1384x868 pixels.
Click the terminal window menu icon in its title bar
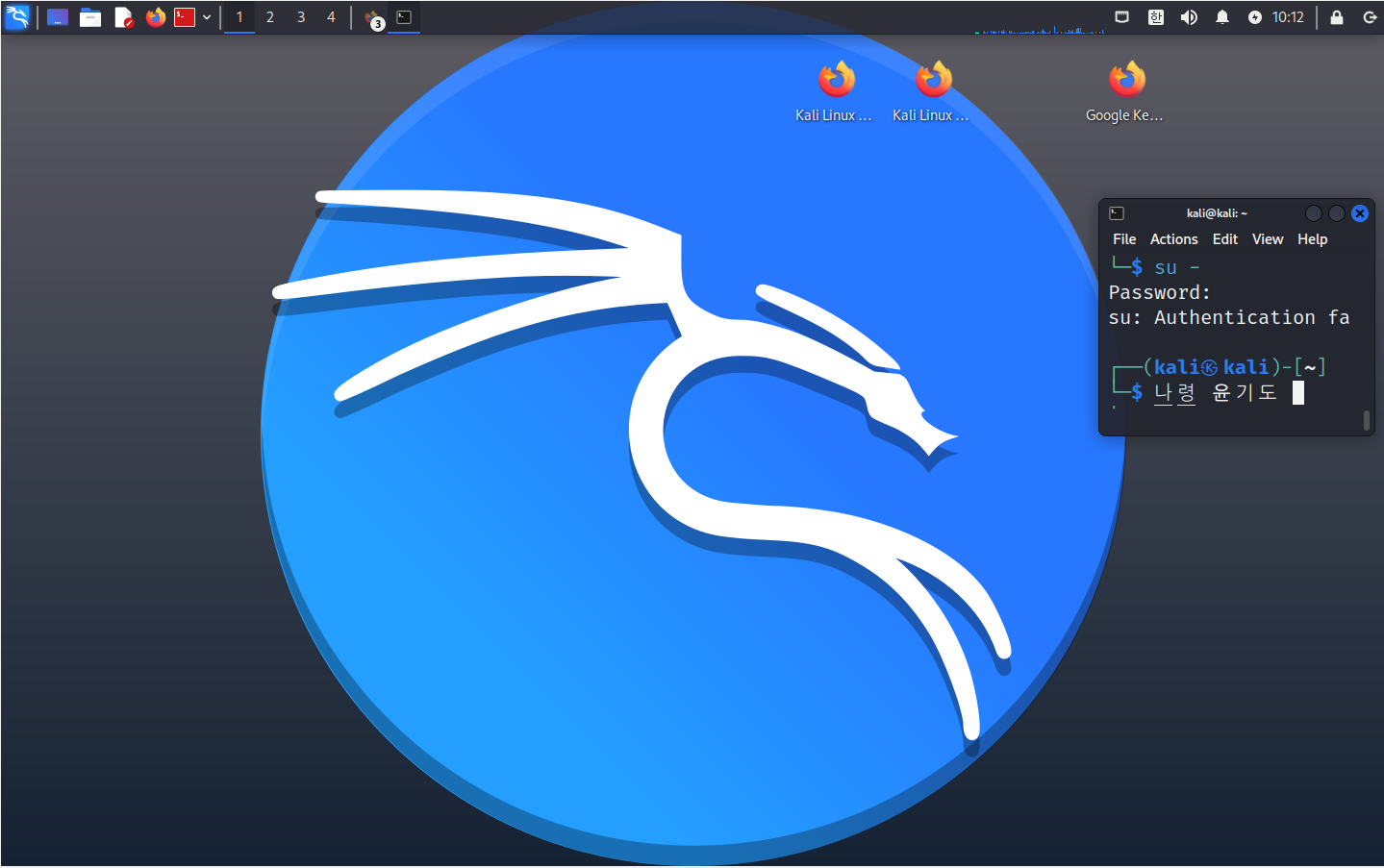tap(1117, 213)
